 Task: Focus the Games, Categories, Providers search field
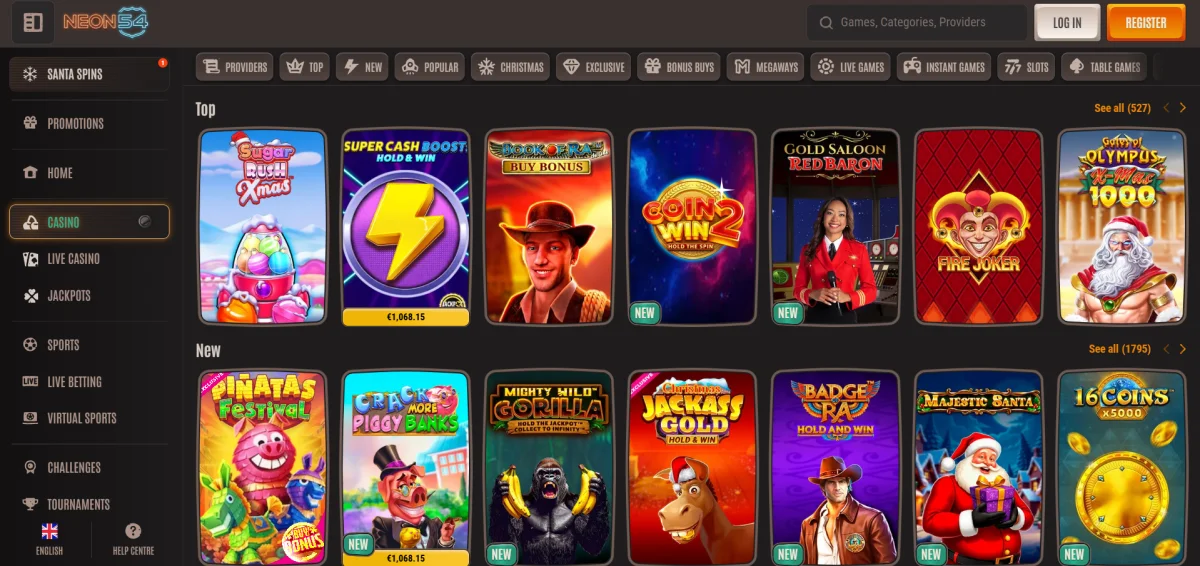click(917, 22)
